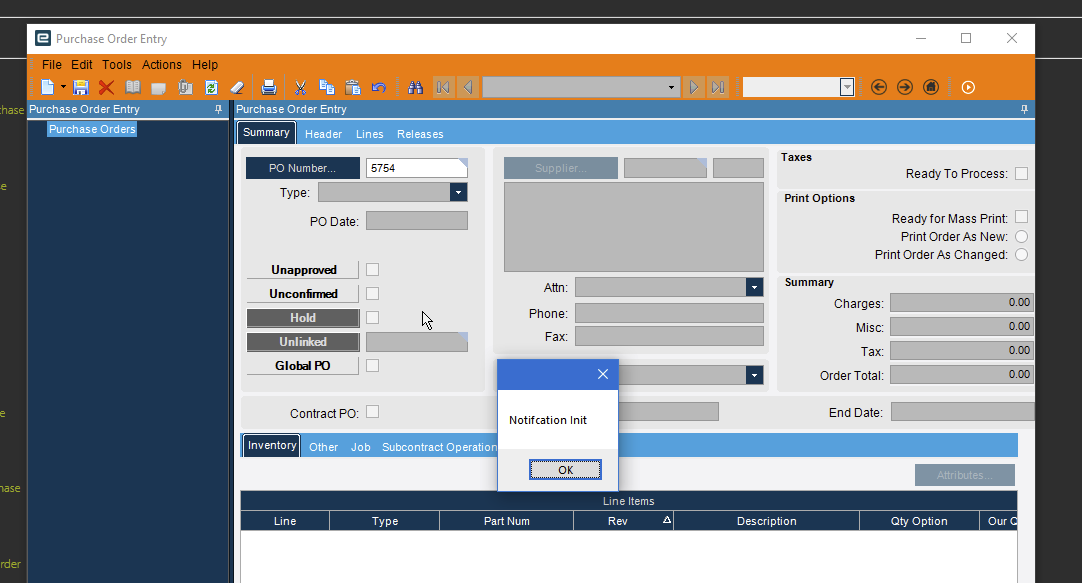Click the green Refresh icon
The height and width of the screenshot is (583, 1082).
coord(211,88)
